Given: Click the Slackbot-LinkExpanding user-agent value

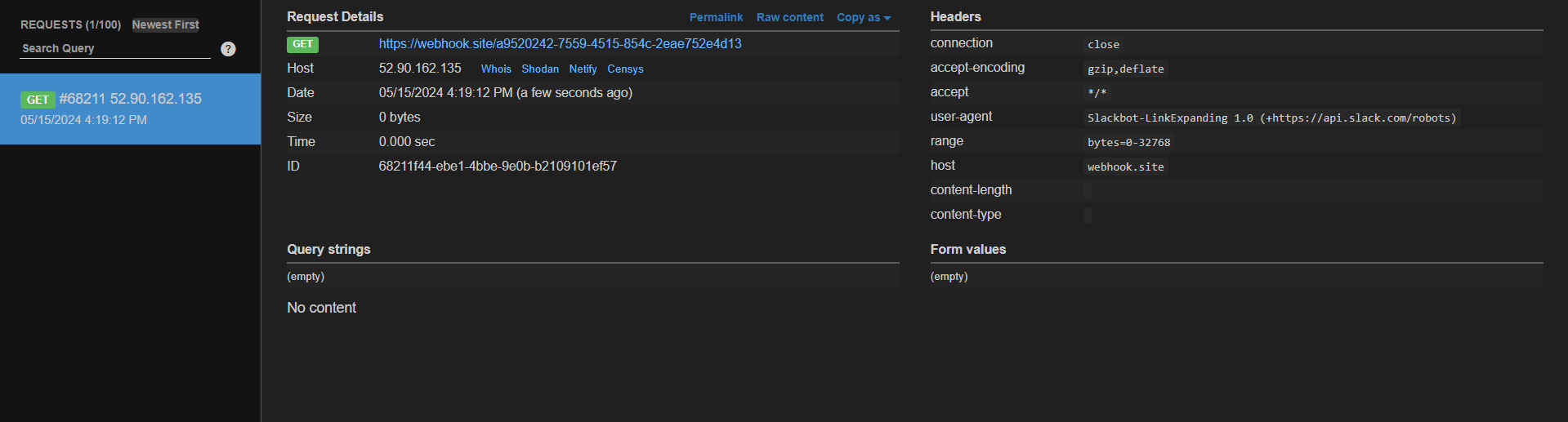Looking at the screenshot, I should pos(1271,118).
